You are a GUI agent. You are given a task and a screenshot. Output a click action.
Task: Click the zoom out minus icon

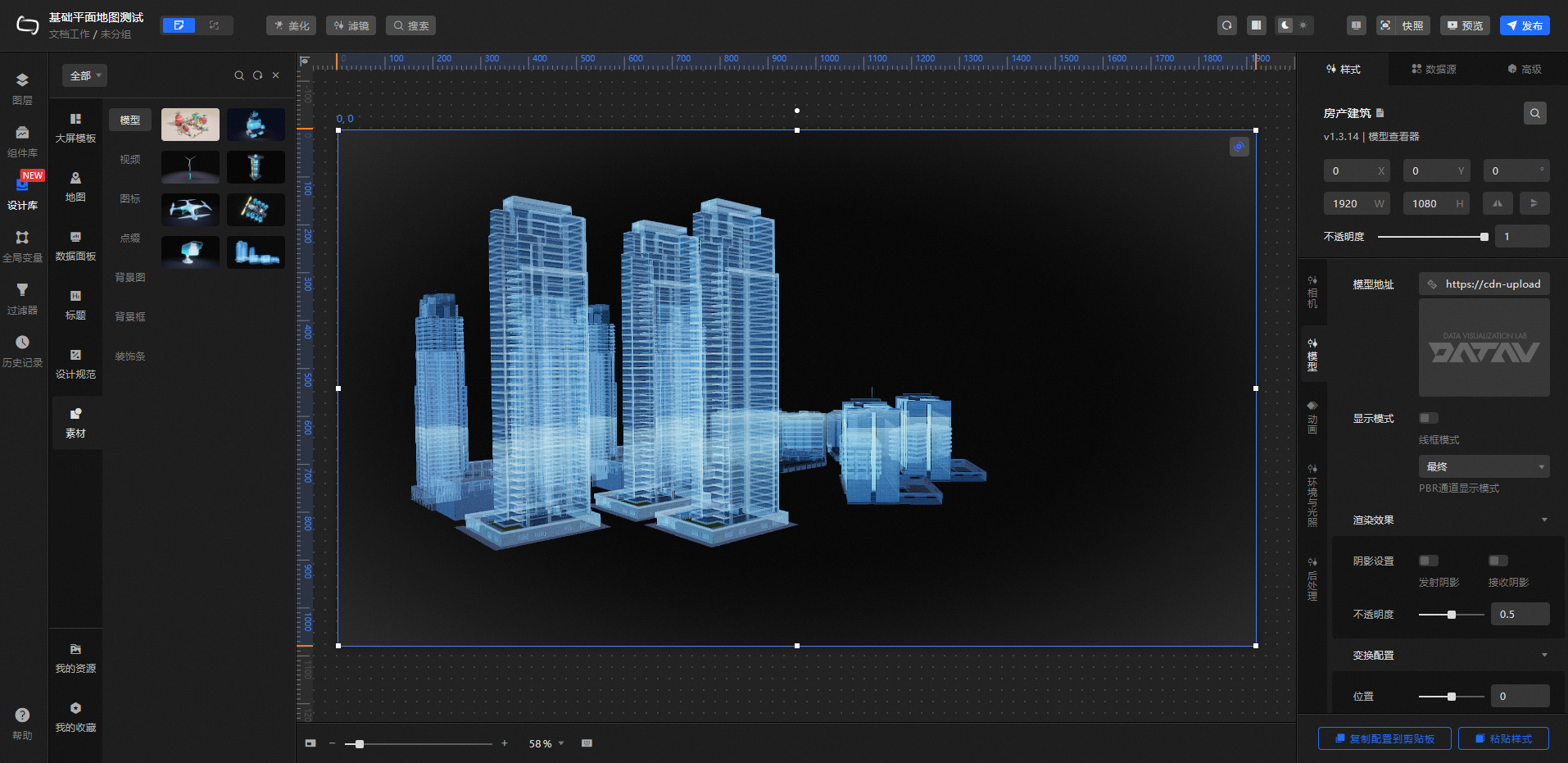tap(332, 743)
